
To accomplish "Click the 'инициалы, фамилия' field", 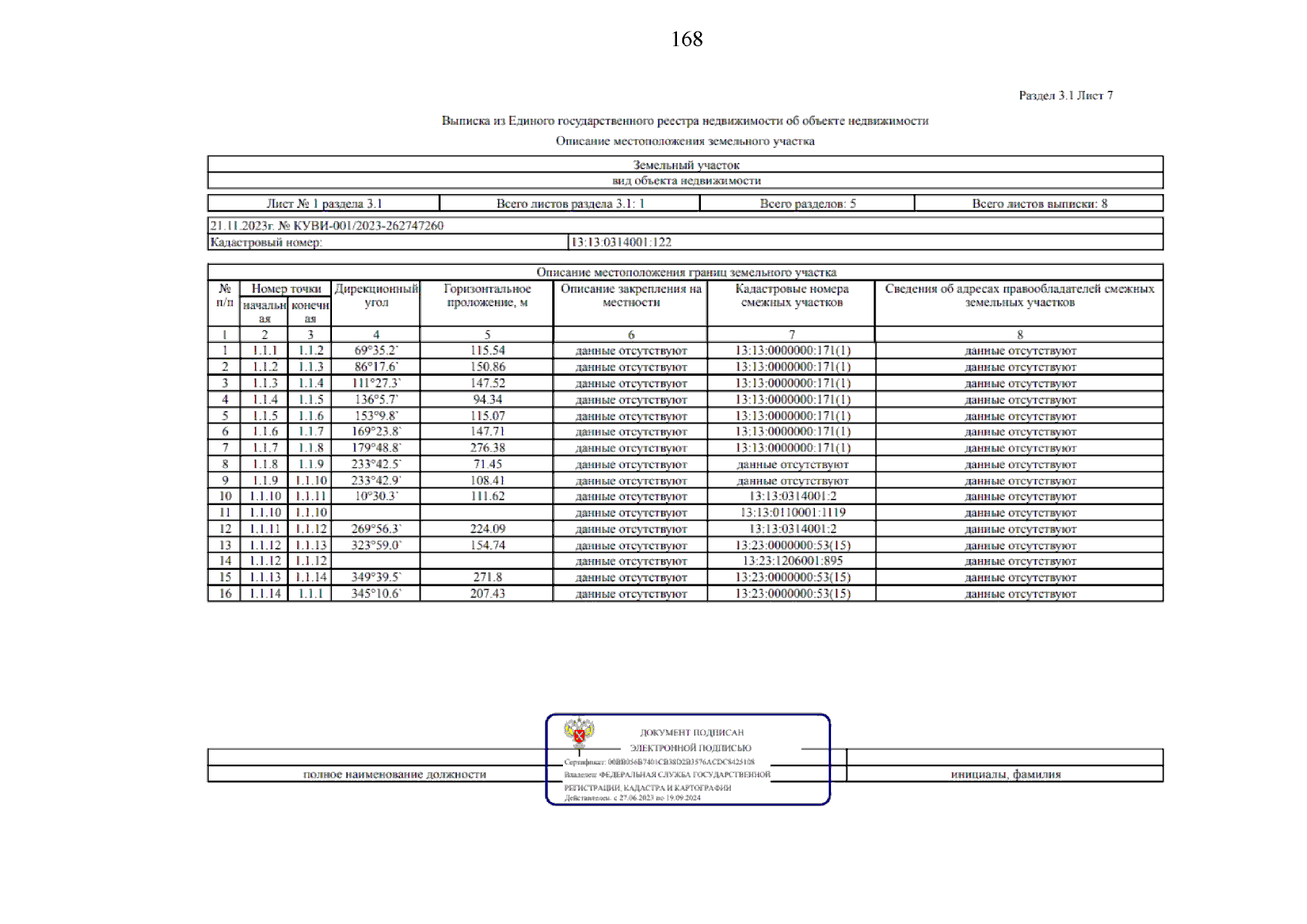I will tap(1005, 775).
